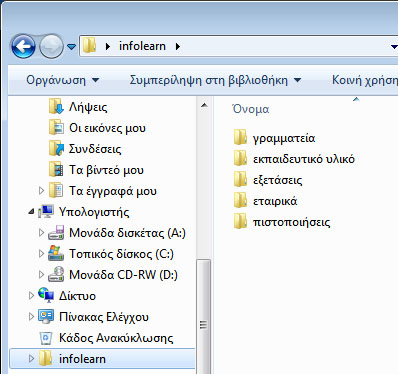Click the Back navigation arrow button
The height and width of the screenshot is (374, 398).
[x=23, y=46]
